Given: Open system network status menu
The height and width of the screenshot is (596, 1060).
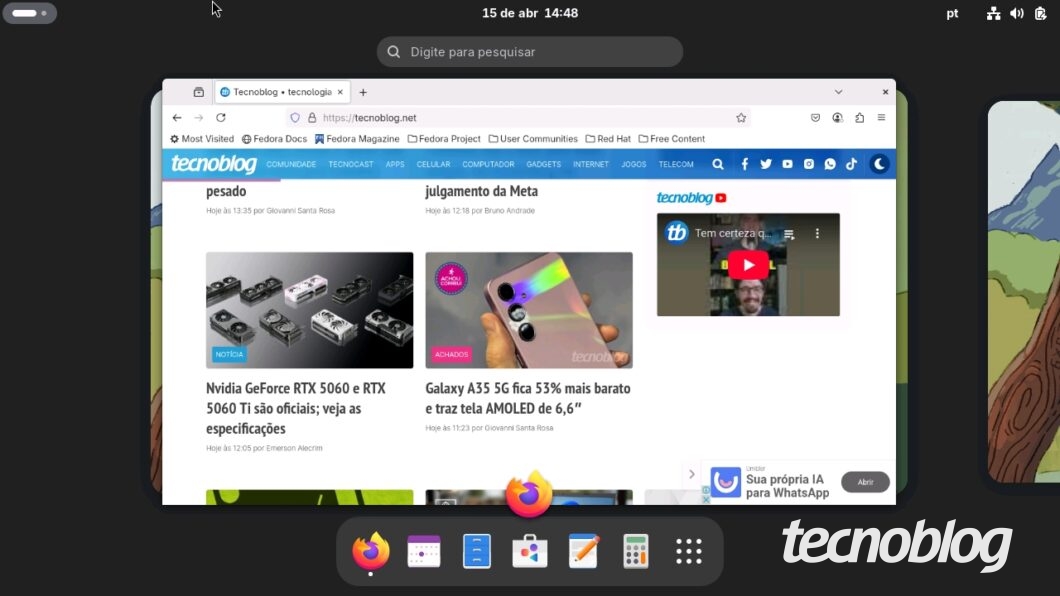Looking at the screenshot, I should [x=993, y=14].
